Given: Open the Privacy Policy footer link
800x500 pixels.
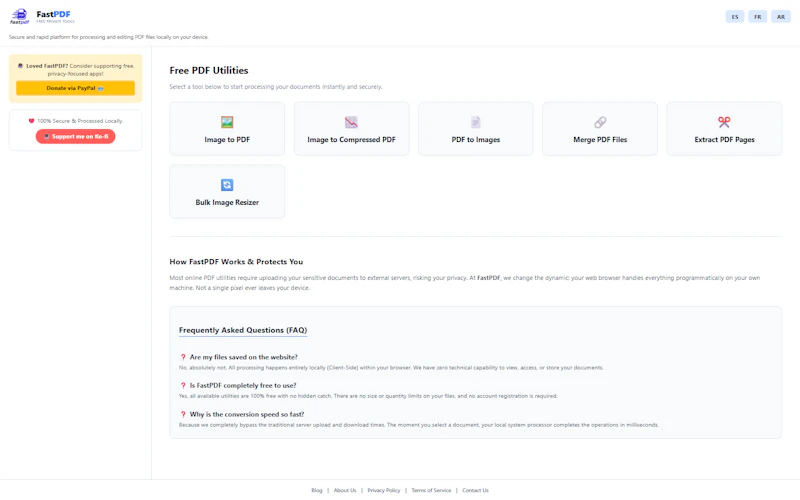Looking at the screenshot, I should (x=384, y=490).
